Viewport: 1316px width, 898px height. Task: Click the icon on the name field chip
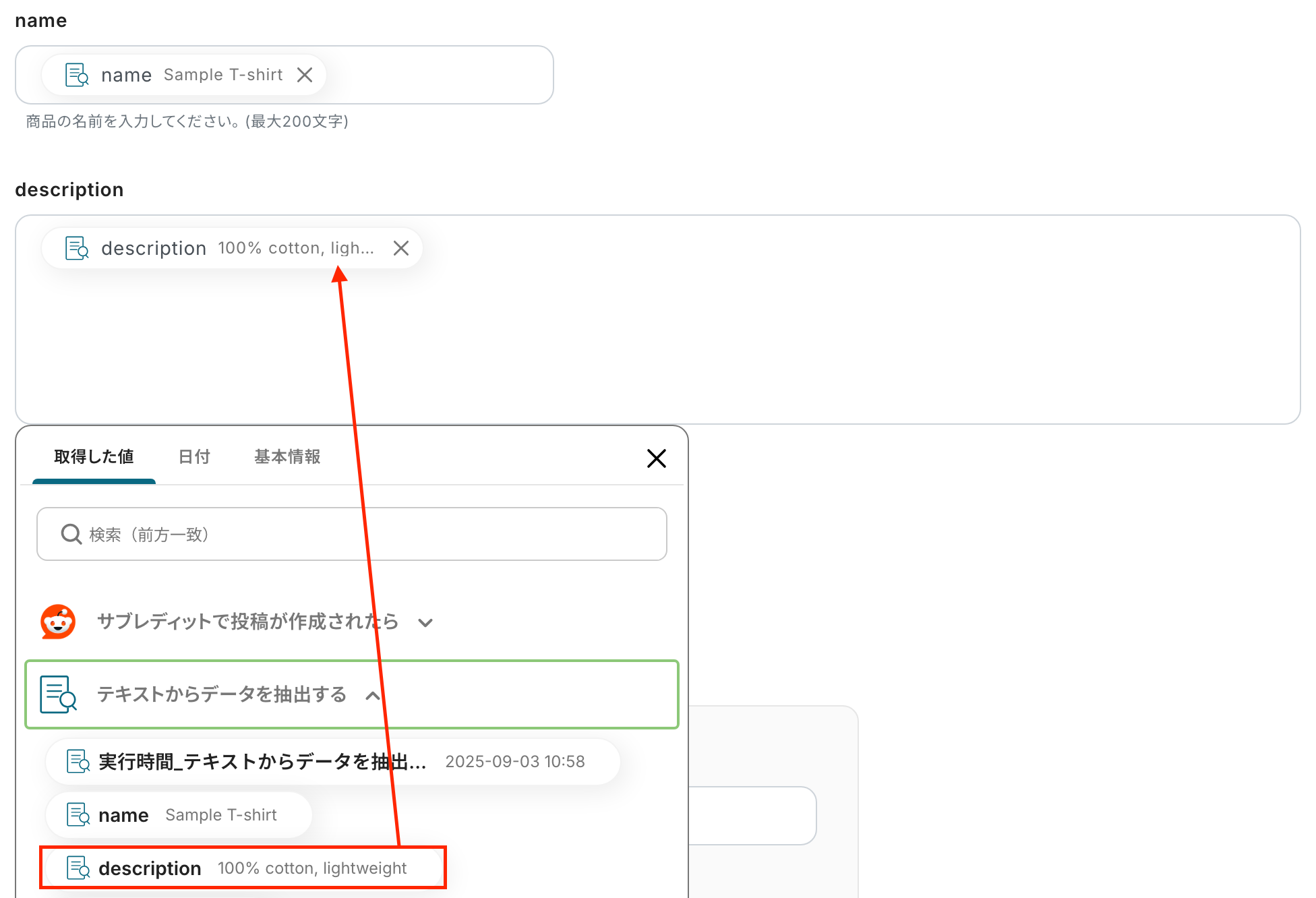tap(77, 75)
